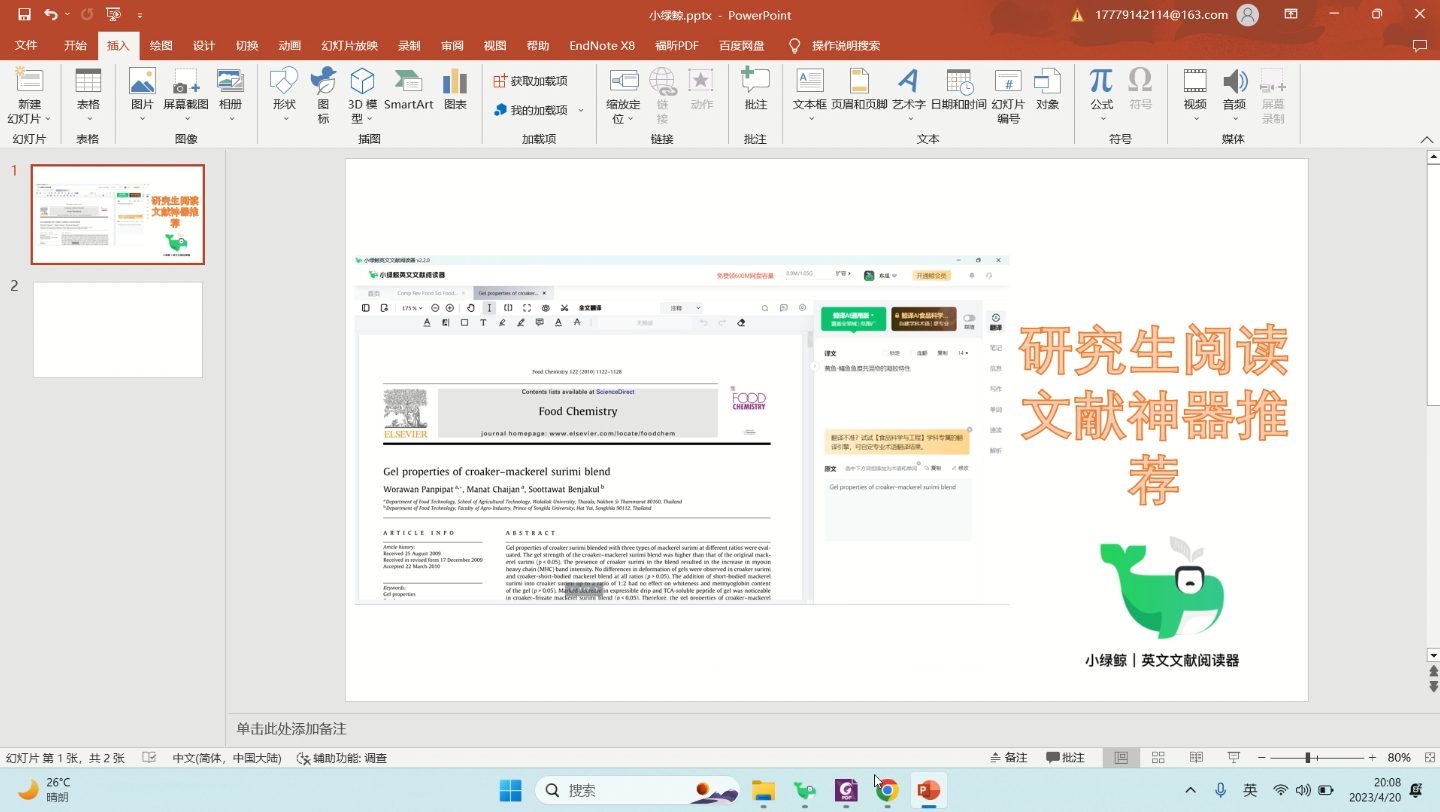This screenshot has width=1440, height=812.
Task: Open the Slide Show (幻灯片放映) tab
Action: point(349,46)
